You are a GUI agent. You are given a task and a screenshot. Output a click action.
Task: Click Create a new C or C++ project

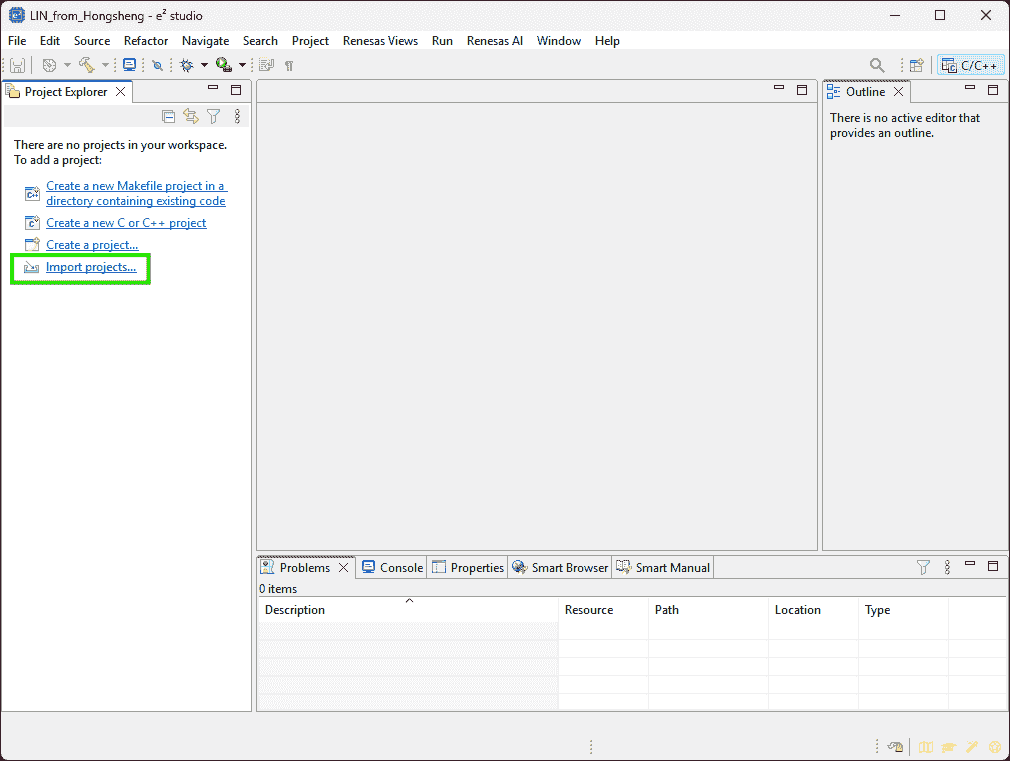(126, 223)
